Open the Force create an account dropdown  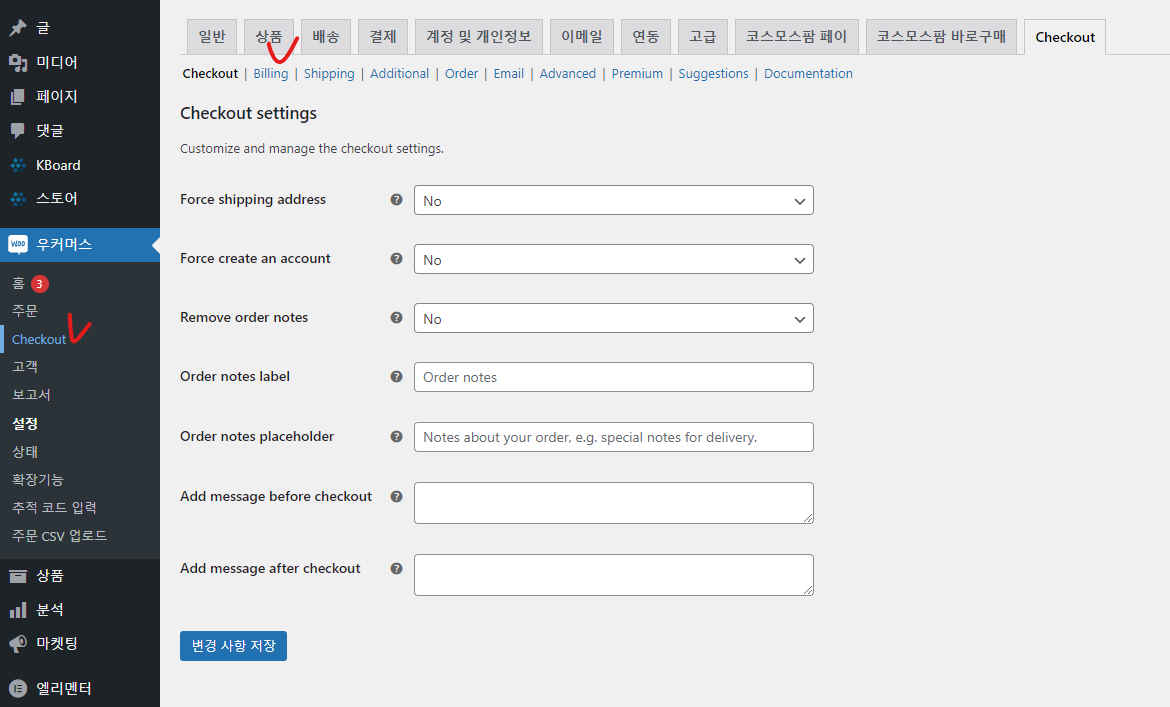click(613, 260)
